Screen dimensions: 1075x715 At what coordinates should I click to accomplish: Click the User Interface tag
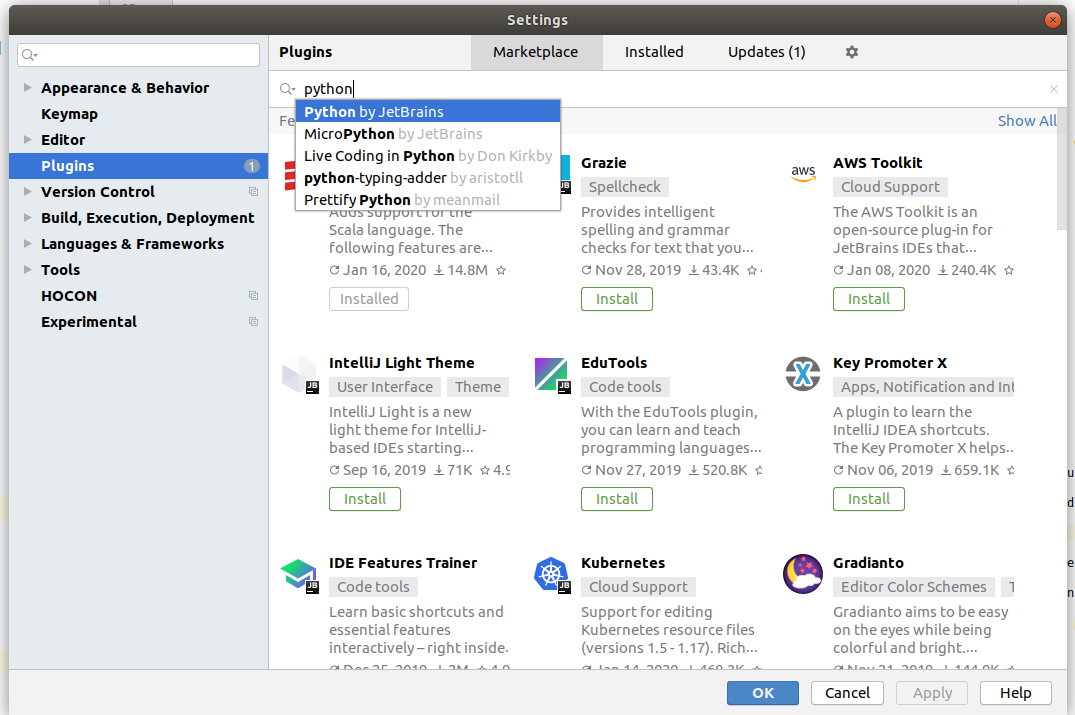click(385, 387)
